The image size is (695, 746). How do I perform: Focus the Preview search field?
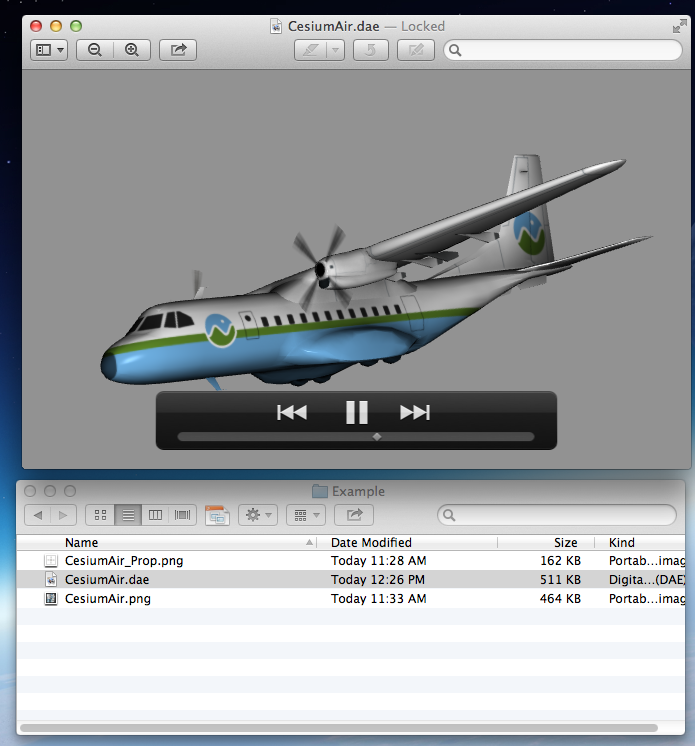563,50
